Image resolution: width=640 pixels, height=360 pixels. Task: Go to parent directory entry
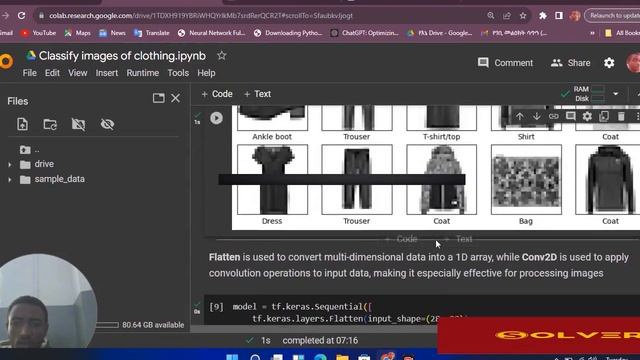point(30,150)
